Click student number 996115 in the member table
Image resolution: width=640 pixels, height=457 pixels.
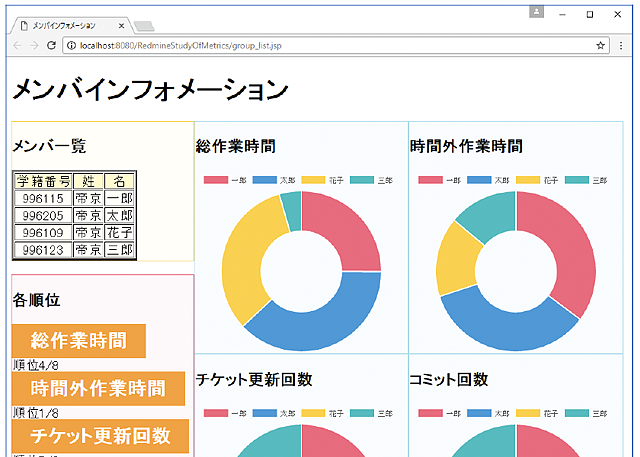(42, 199)
